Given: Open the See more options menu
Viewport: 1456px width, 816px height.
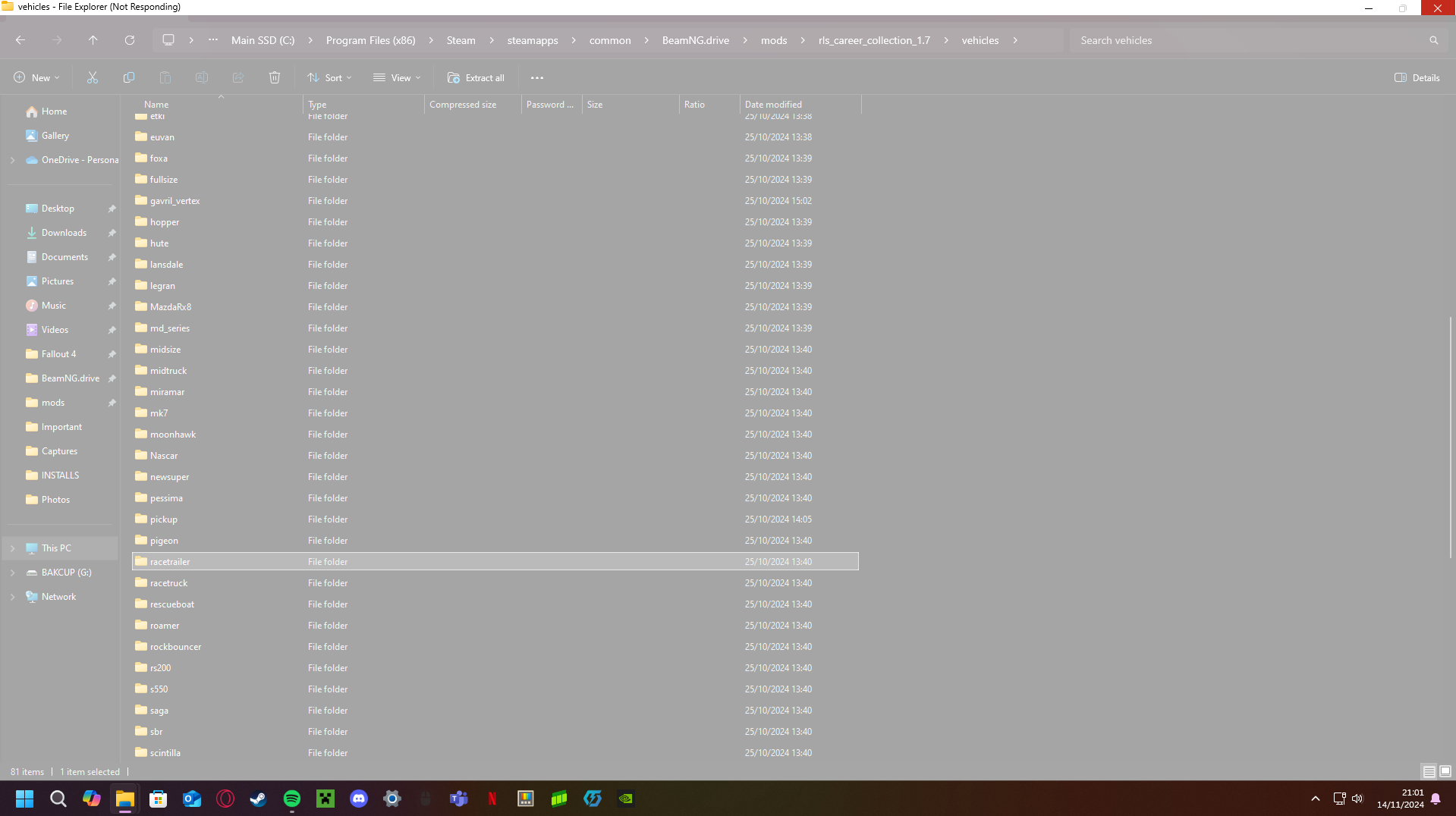Looking at the screenshot, I should click(537, 77).
